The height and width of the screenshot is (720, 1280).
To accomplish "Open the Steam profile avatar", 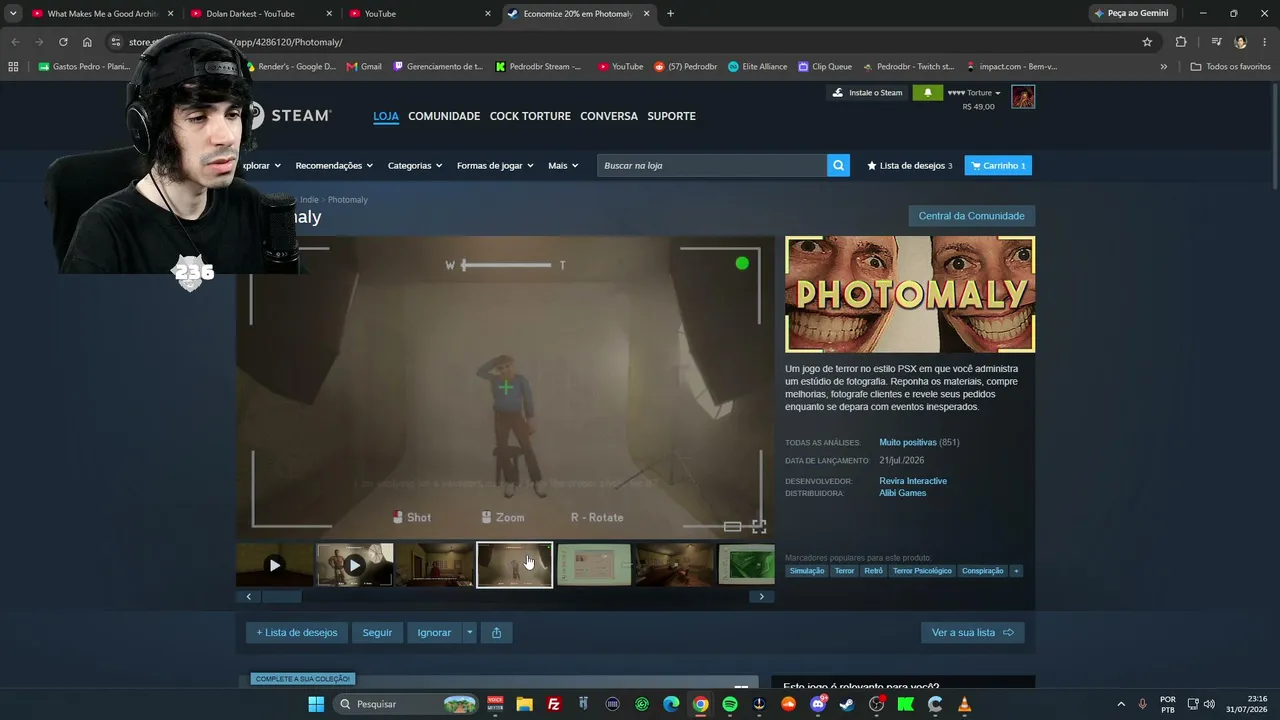I will pyautogui.click(x=1023, y=97).
